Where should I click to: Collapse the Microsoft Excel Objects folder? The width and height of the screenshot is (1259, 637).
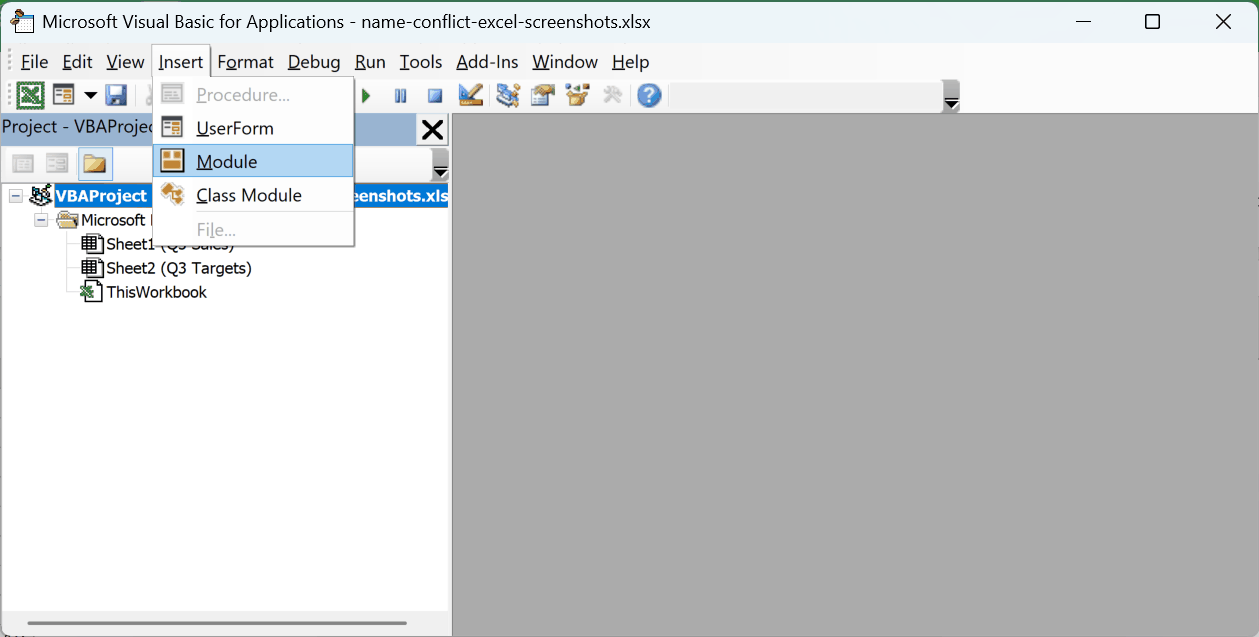(x=41, y=220)
